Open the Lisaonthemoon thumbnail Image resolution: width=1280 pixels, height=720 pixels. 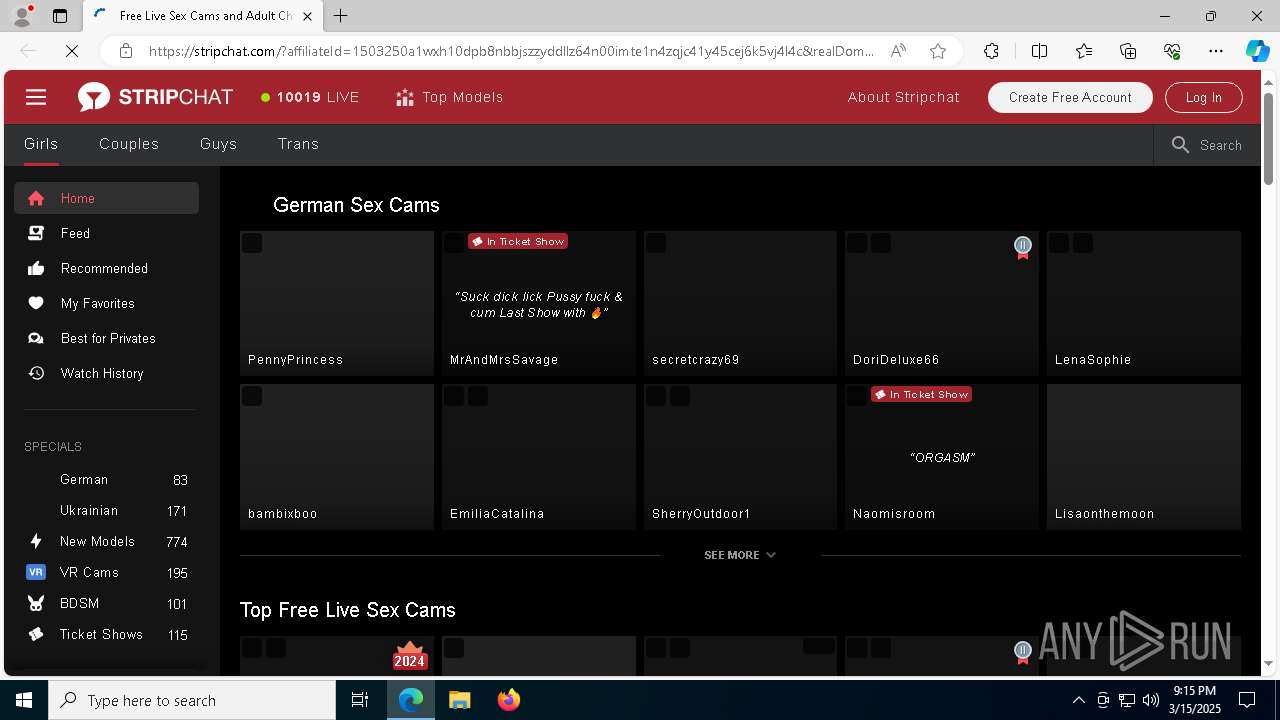point(1144,457)
